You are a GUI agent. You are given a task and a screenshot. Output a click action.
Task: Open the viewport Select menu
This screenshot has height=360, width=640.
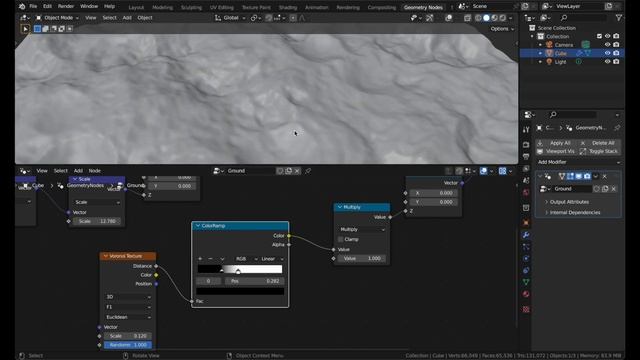pyautogui.click(x=109, y=18)
